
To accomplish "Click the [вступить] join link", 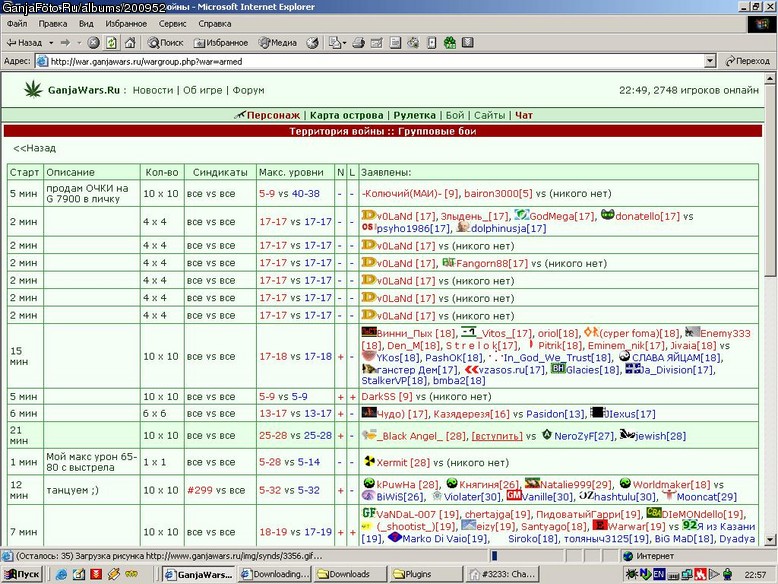I will [497, 436].
